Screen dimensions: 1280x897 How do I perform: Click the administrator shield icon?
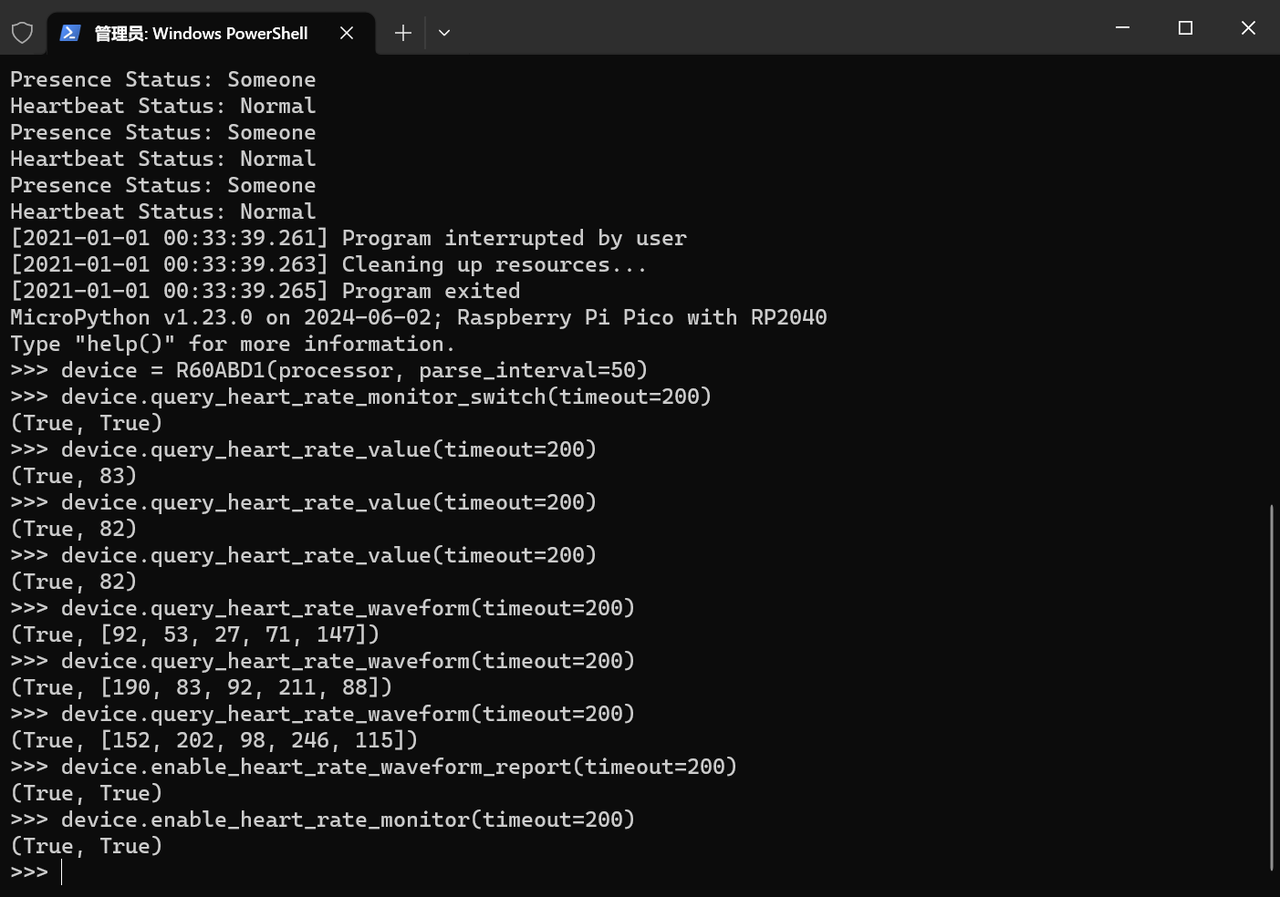coord(22,33)
